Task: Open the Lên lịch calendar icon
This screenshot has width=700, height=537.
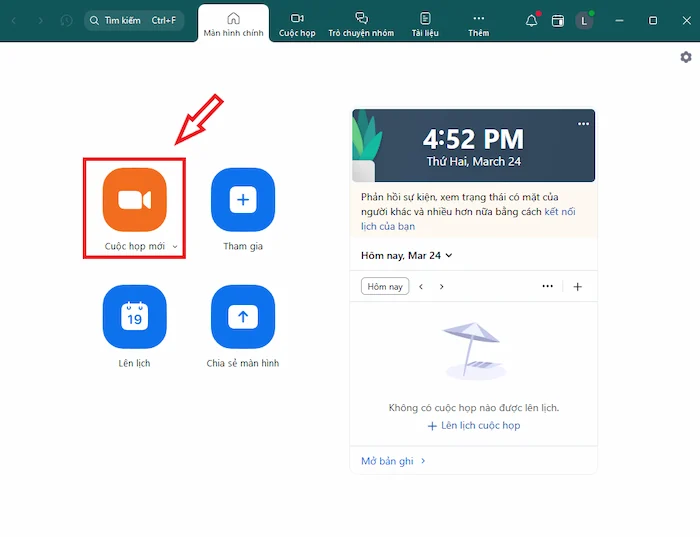Action: click(134, 317)
